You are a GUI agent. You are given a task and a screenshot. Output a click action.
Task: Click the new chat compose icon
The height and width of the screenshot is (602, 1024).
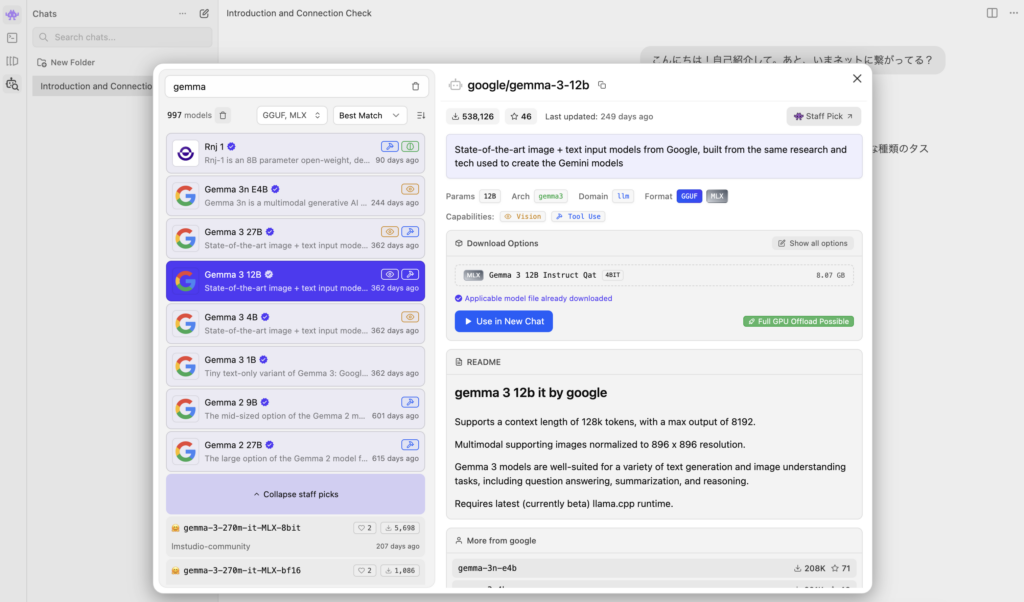click(204, 14)
